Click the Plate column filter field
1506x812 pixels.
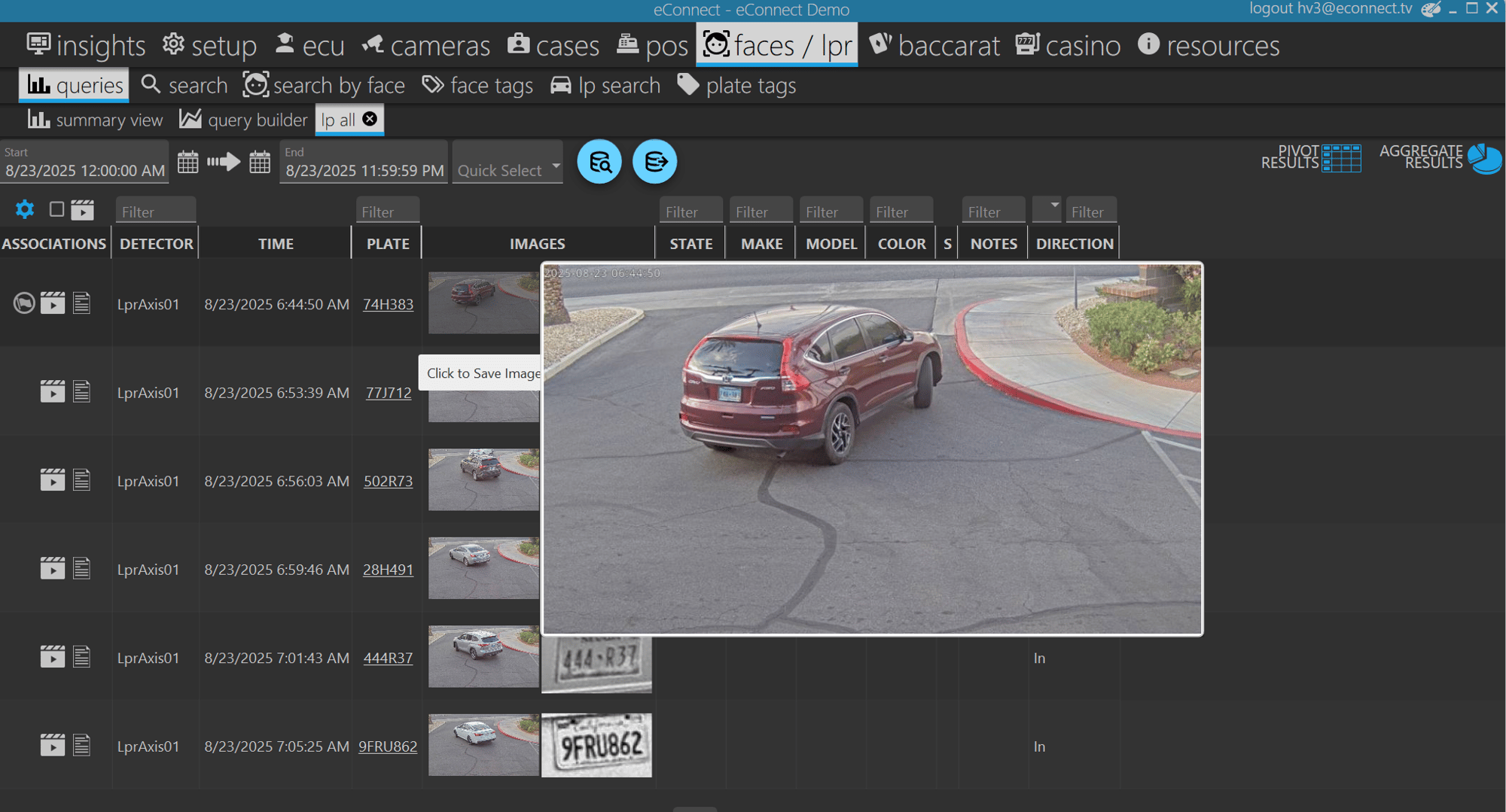click(387, 211)
